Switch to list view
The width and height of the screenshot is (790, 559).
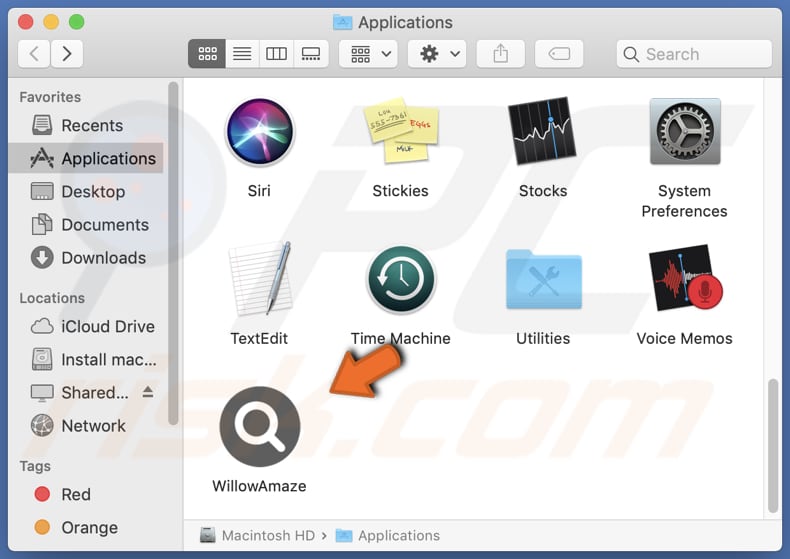coord(242,53)
